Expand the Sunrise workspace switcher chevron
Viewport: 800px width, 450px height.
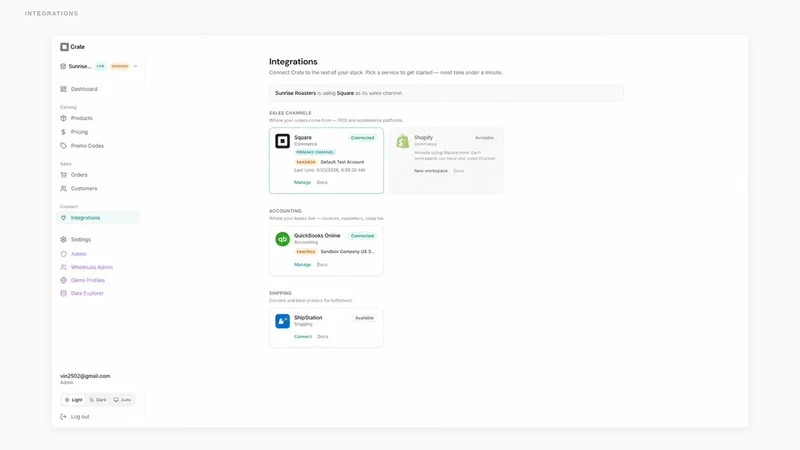click(x=136, y=66)
